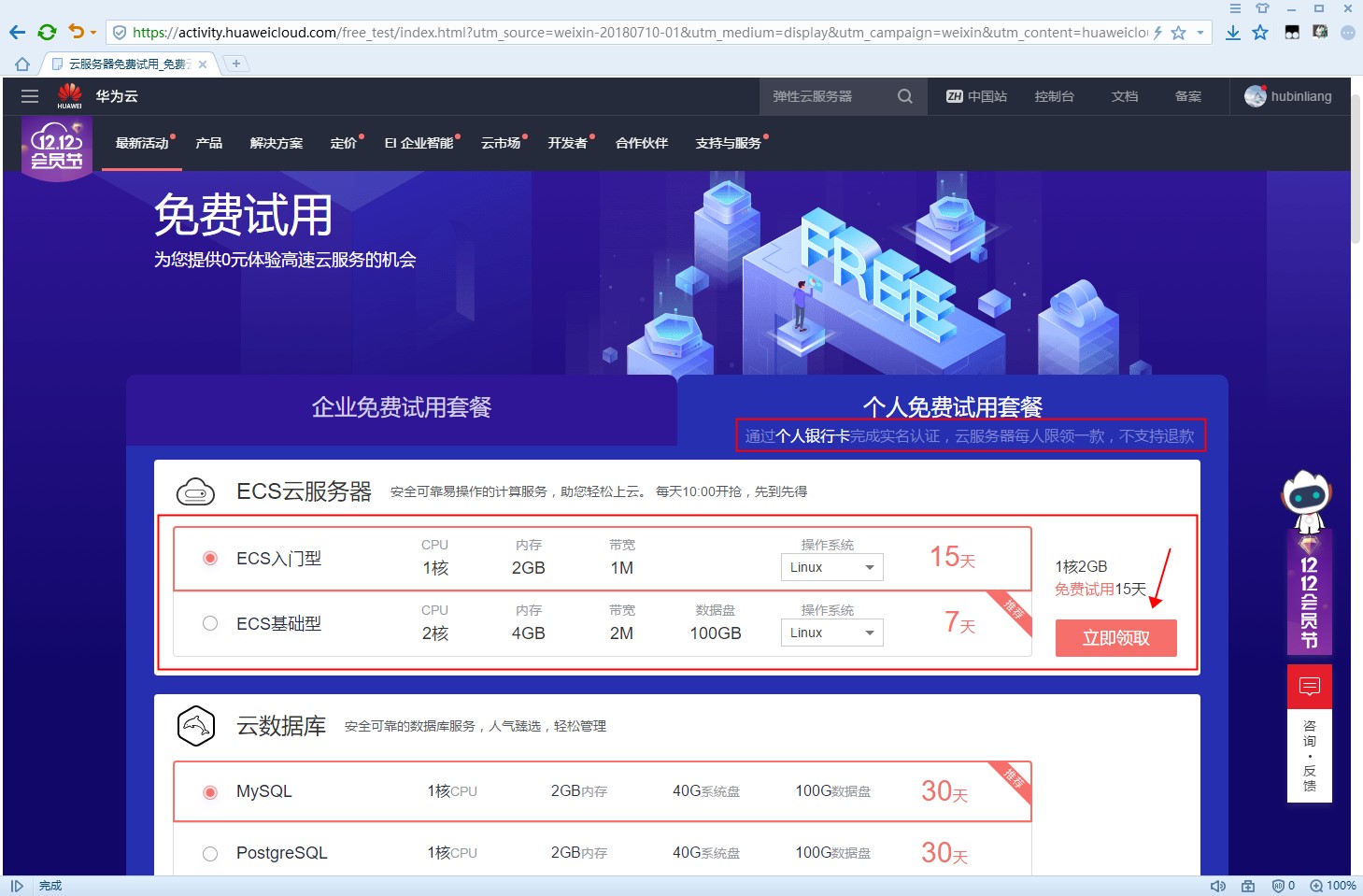Click the status bar first-aid repair icon
Image resolution: width=1363 pixels, height=896 pixels.
tap(1248, 886)
